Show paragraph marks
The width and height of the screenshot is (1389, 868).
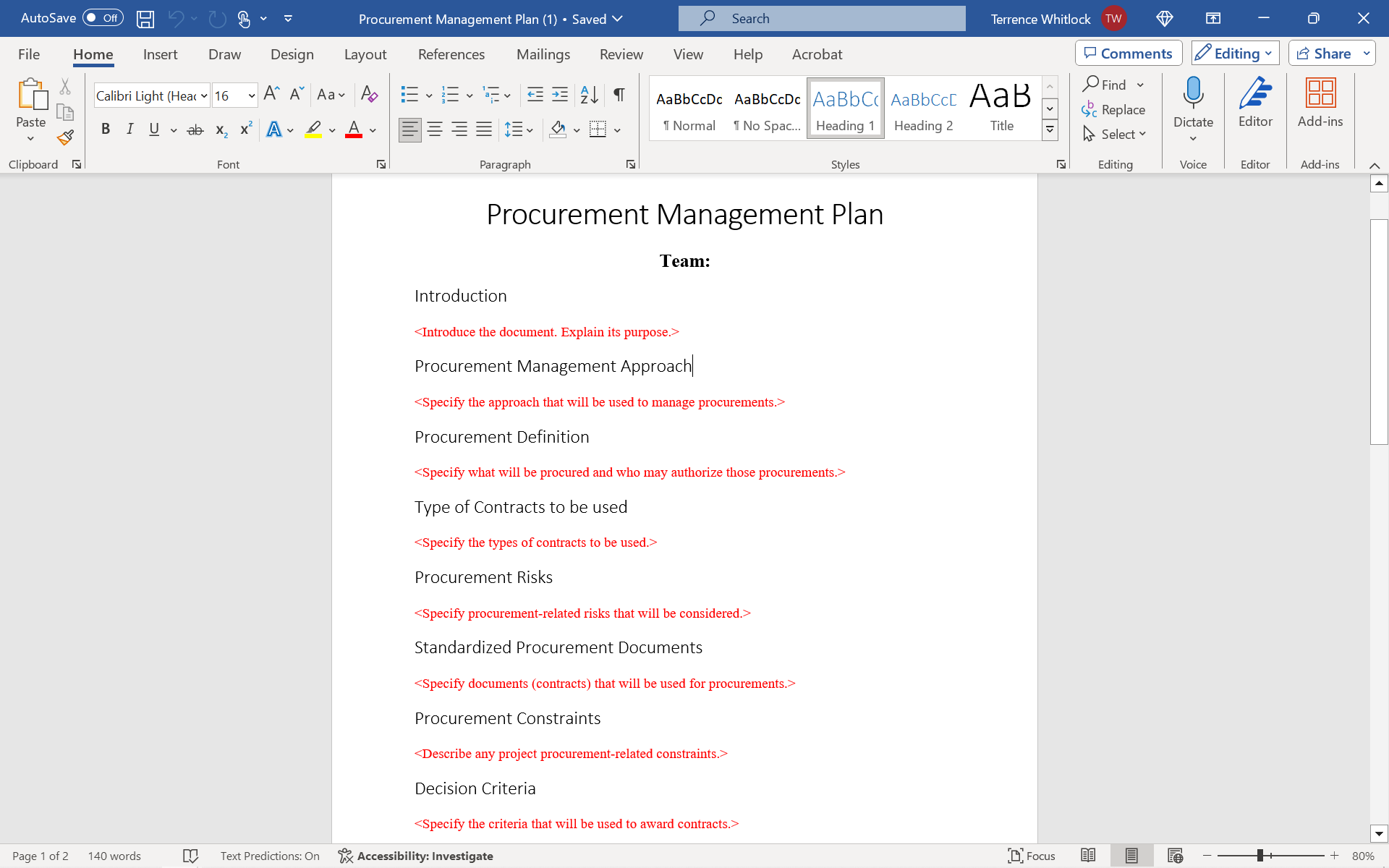point(619,94)
